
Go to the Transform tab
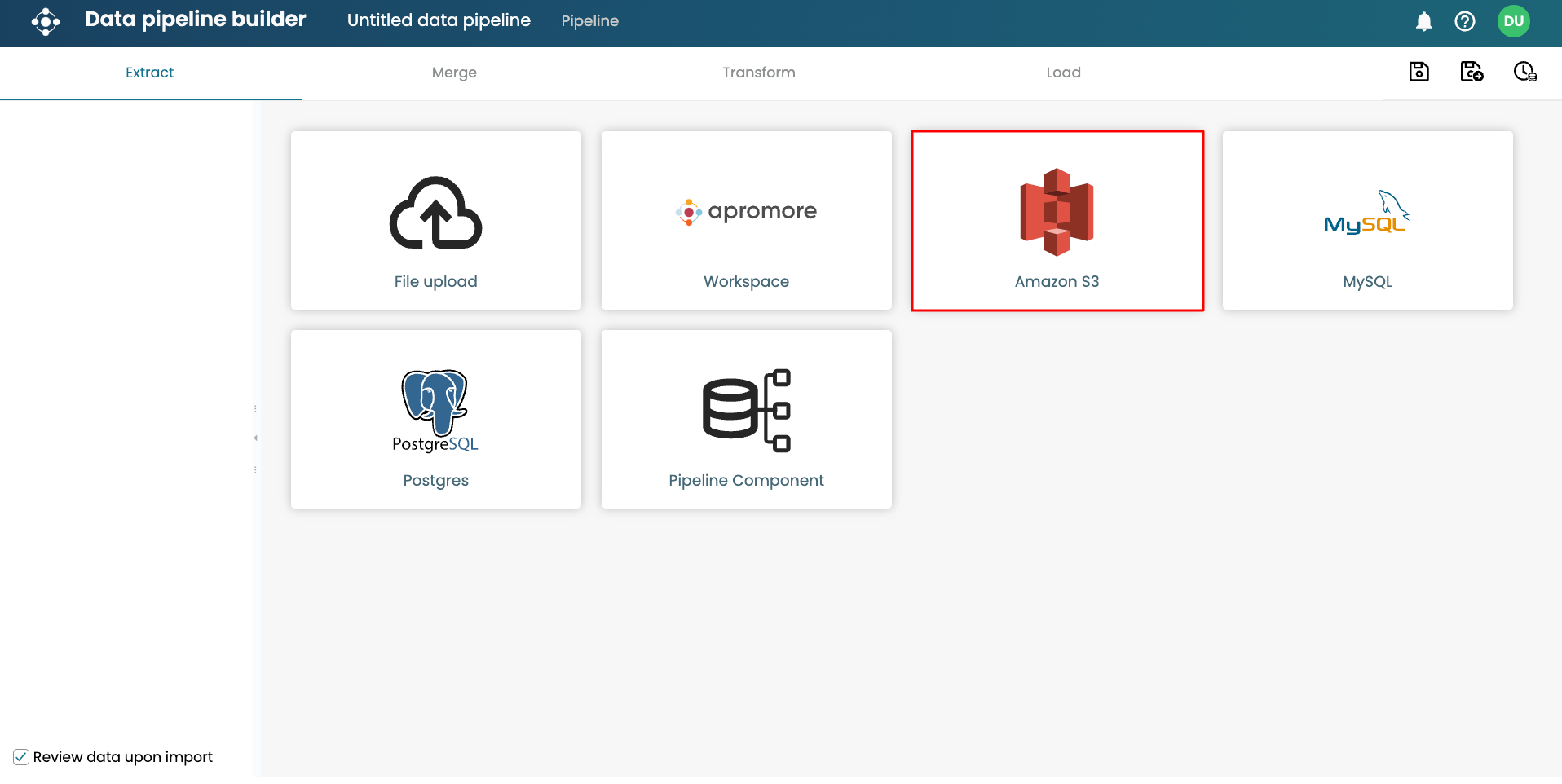point(758,73)
